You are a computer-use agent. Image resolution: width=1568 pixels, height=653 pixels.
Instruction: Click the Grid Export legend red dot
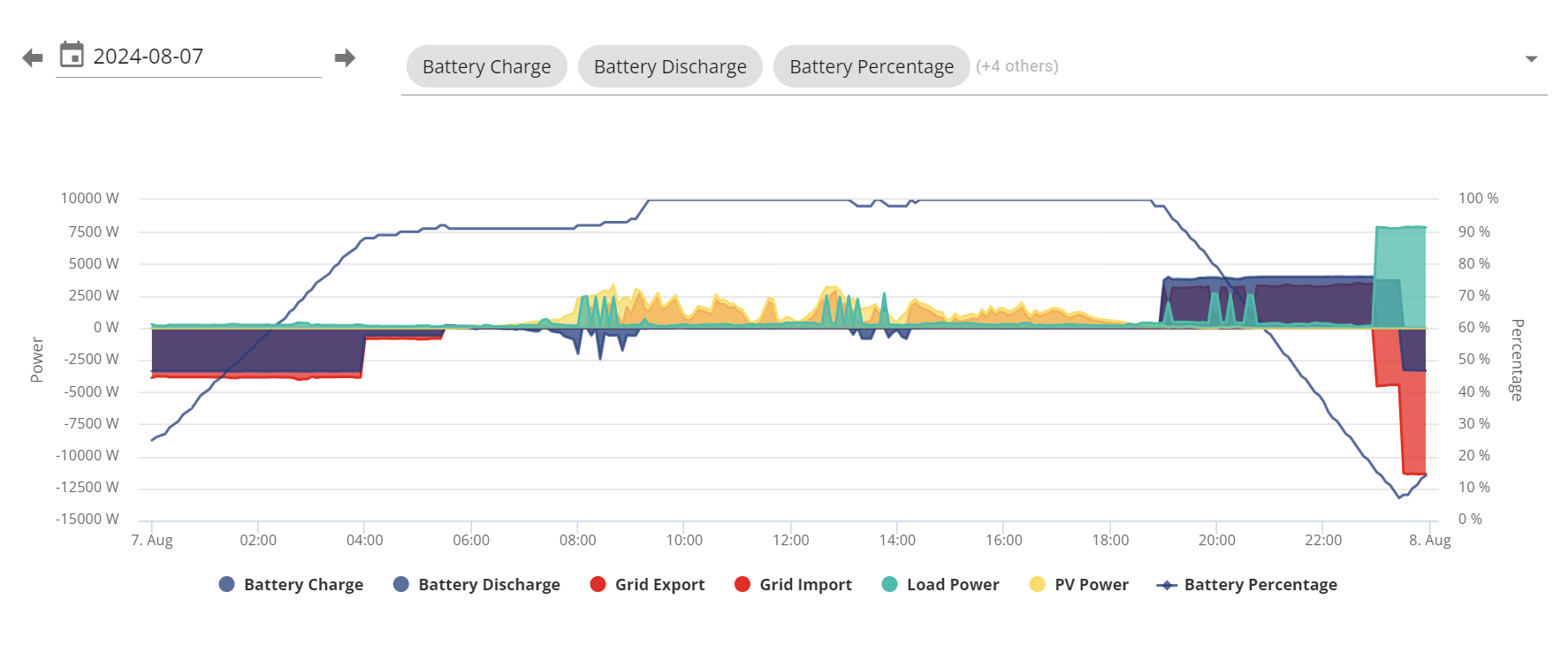click(598, 584)
